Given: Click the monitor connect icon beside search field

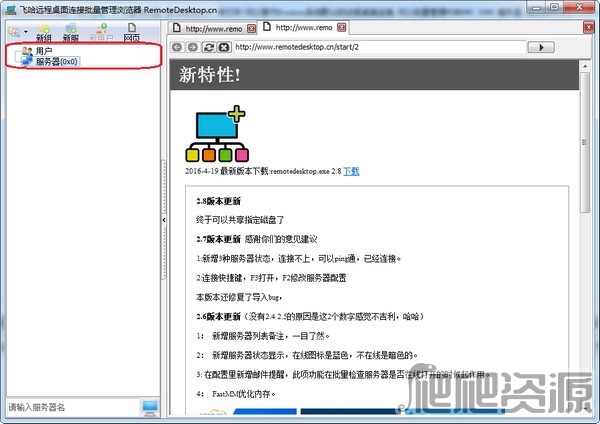Looking at the screenshot, I should click(150, 408).
